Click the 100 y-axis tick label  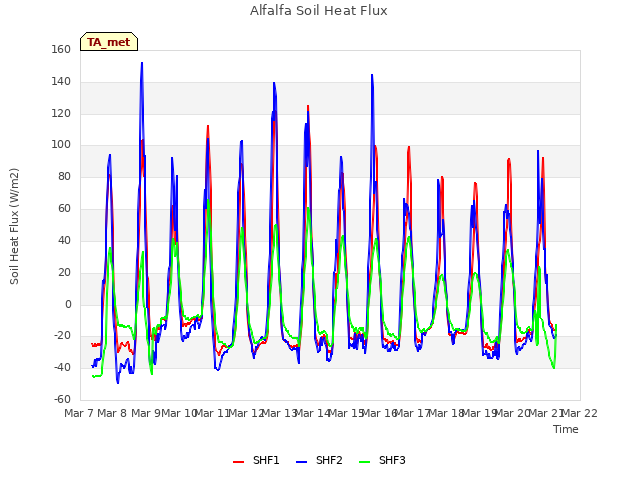pos(61,144)
